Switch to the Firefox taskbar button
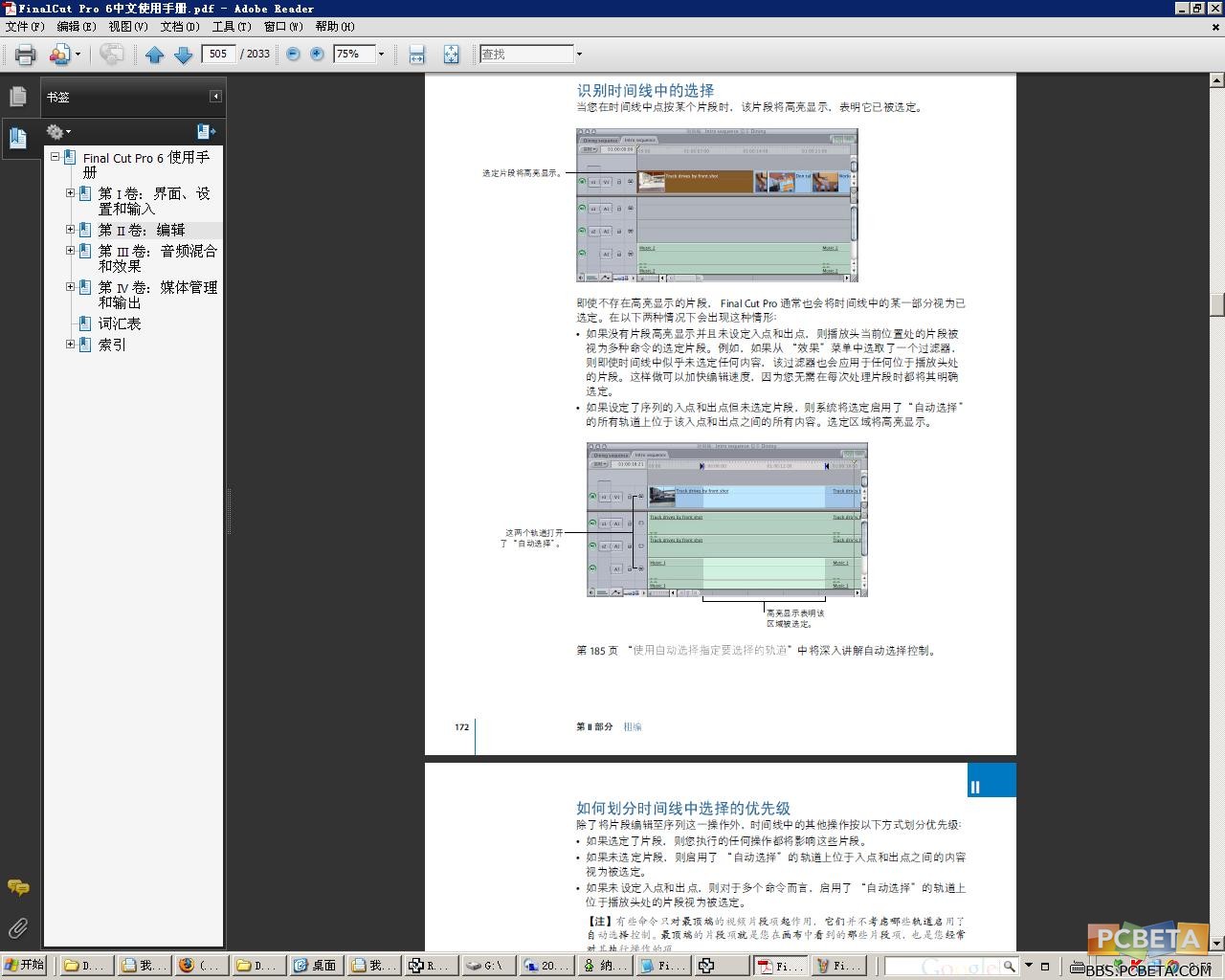1225x980 pixels. (202, 966)
